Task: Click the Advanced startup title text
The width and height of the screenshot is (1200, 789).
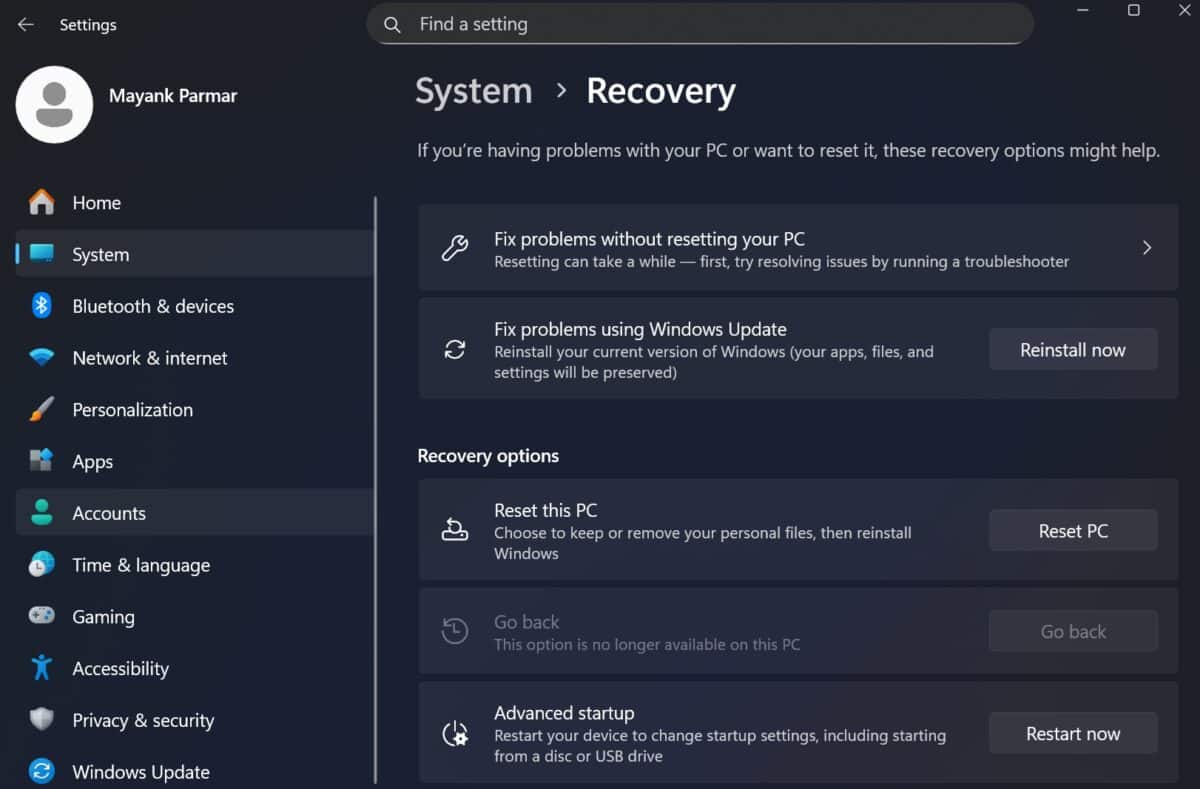Action: click(564, 713)
